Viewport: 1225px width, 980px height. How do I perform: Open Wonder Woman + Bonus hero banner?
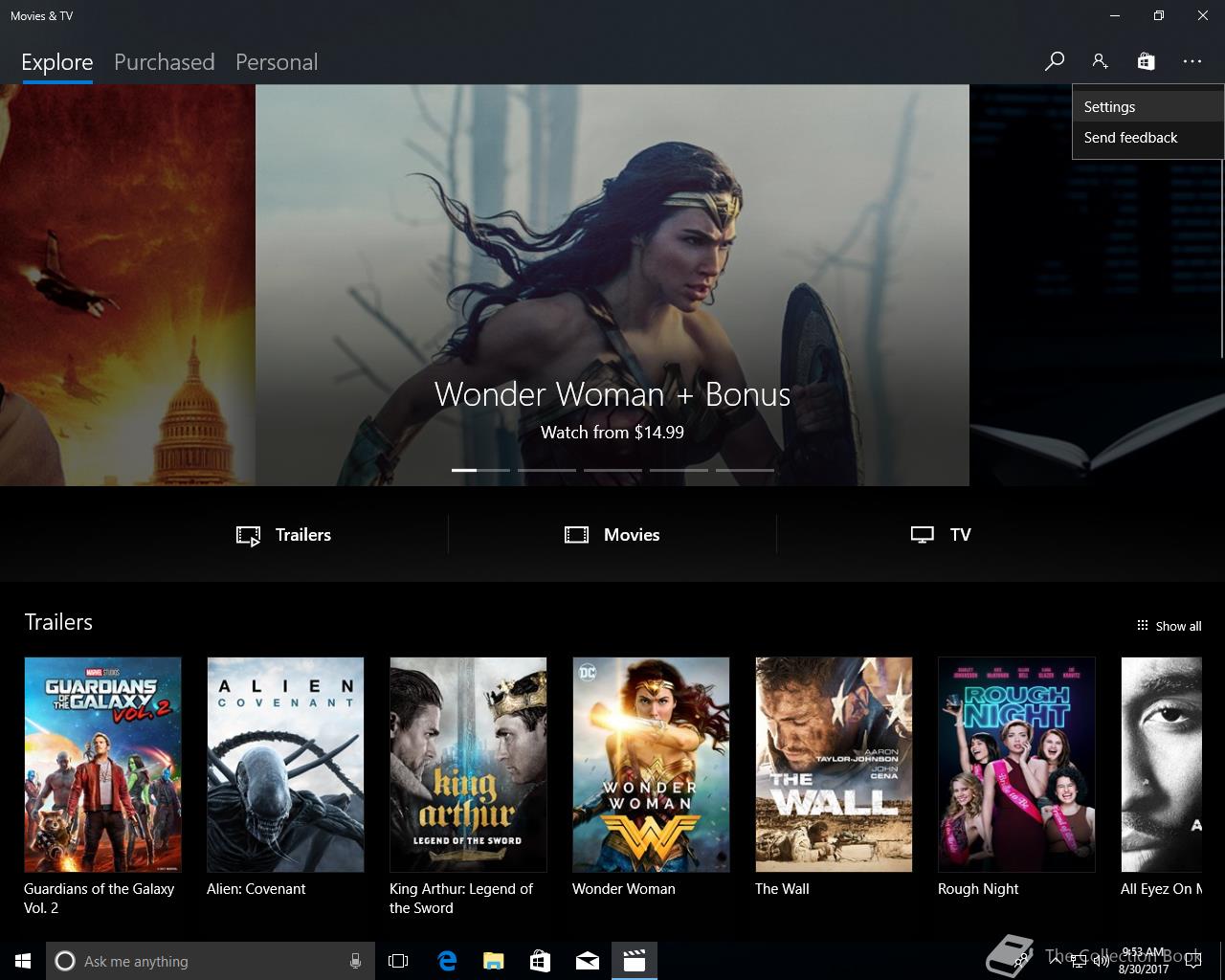pos(612,285)
